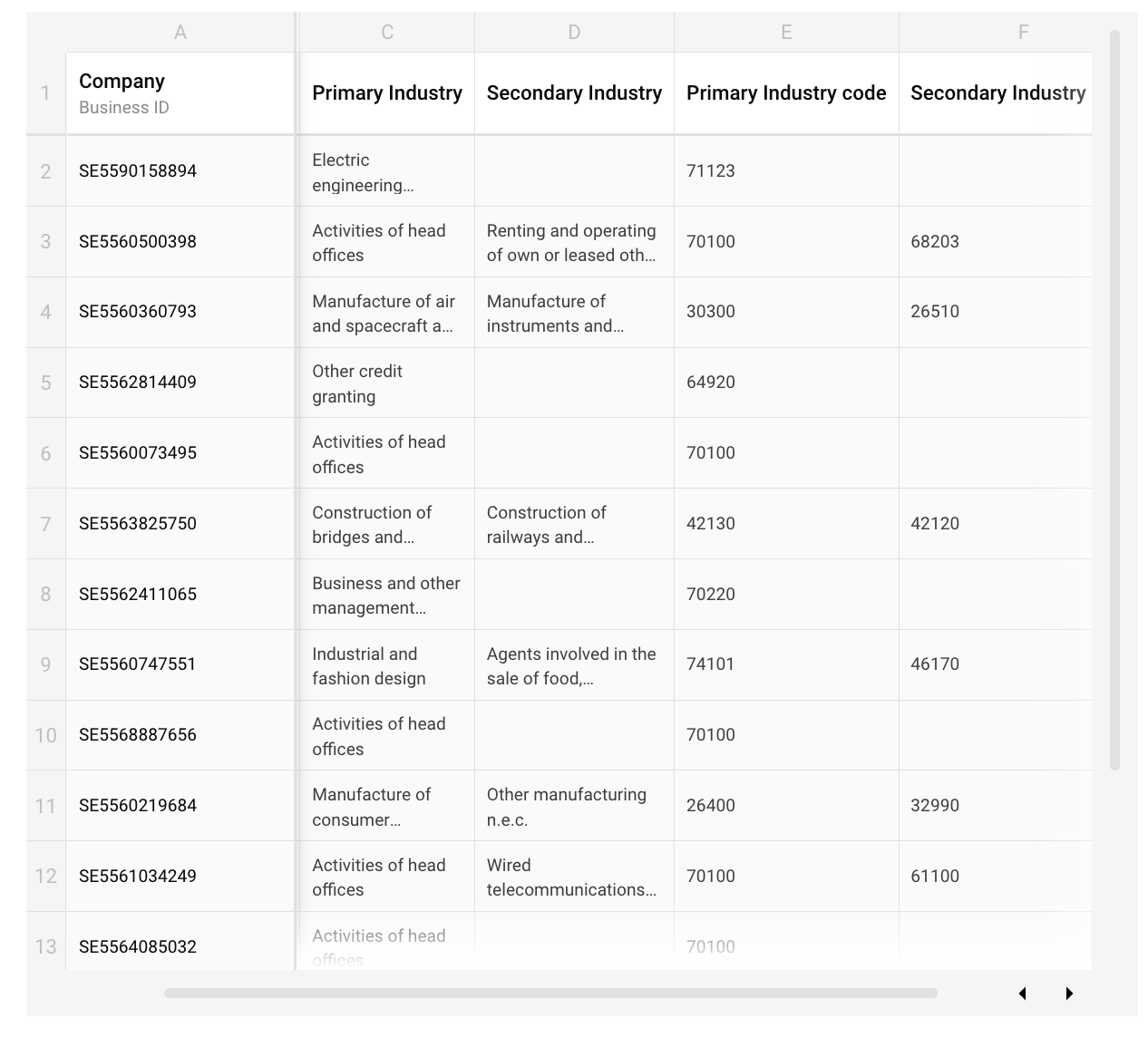Click the Company Business ID header cell
The image size is (1148, 1037).
coord(180,93)
